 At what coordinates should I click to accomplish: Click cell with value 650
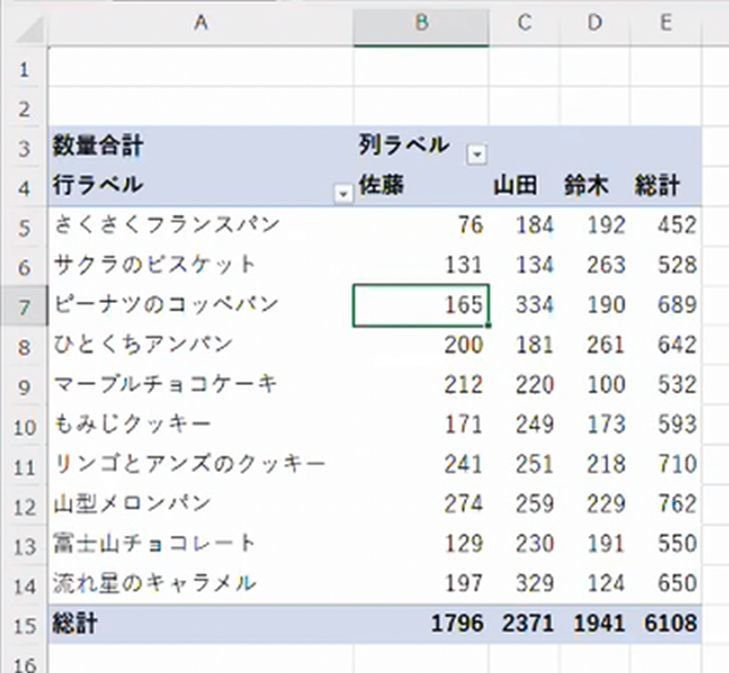(666, 583)
